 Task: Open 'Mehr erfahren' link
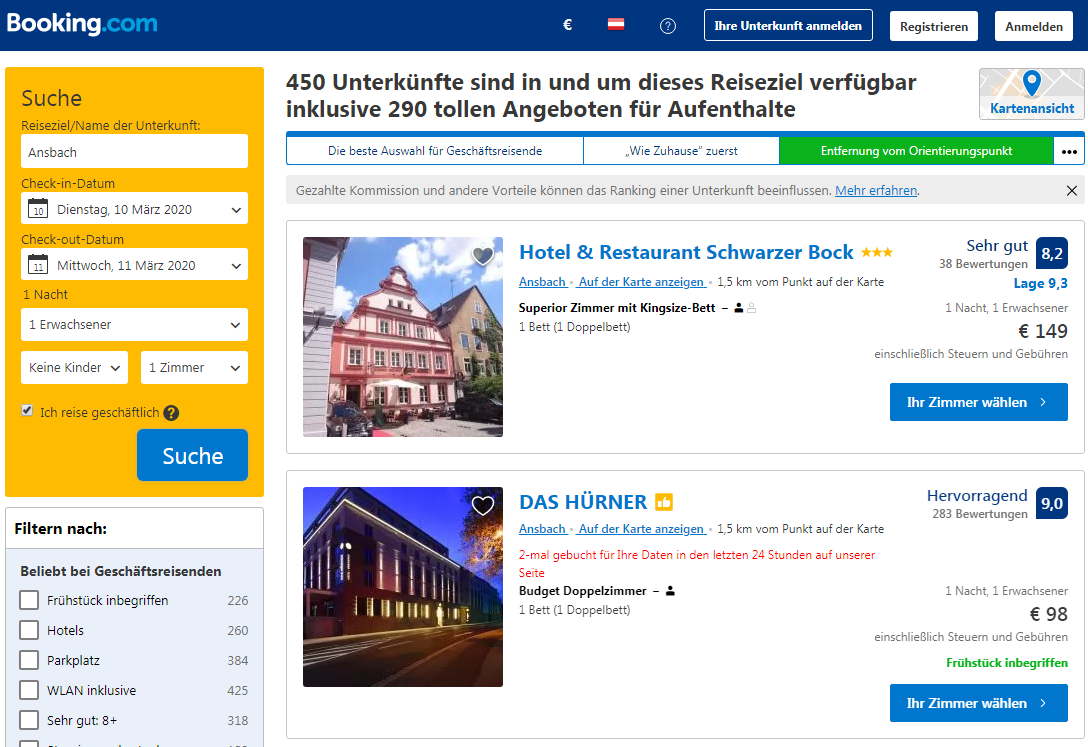[x=876, y=190]
